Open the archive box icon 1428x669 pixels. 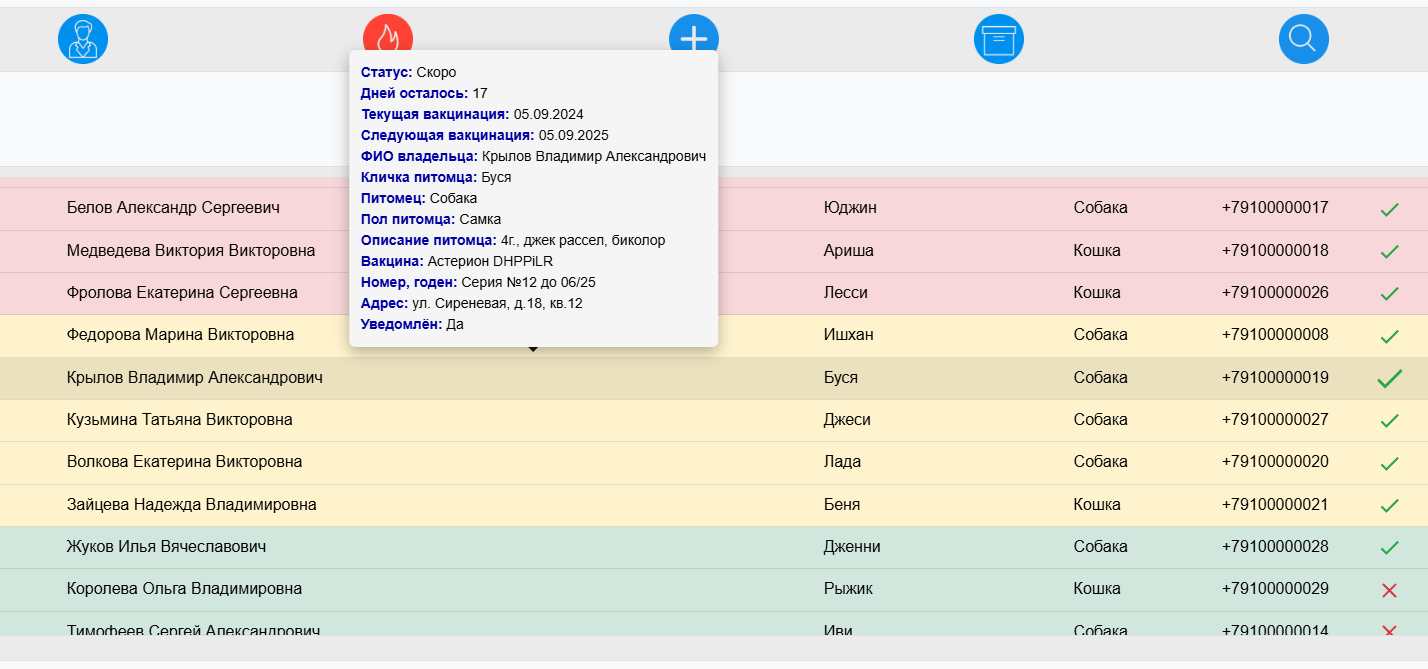pos(999,39)
